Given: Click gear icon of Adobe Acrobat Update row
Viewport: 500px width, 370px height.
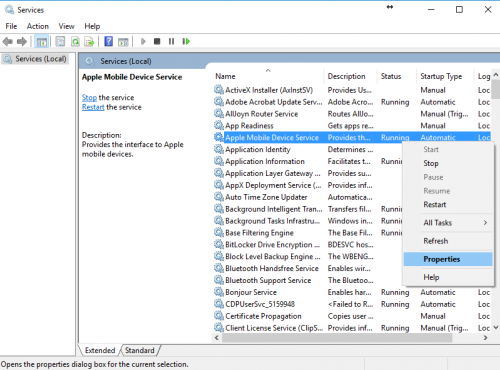Looking at the screenshot, I should (x=219, y=102).
